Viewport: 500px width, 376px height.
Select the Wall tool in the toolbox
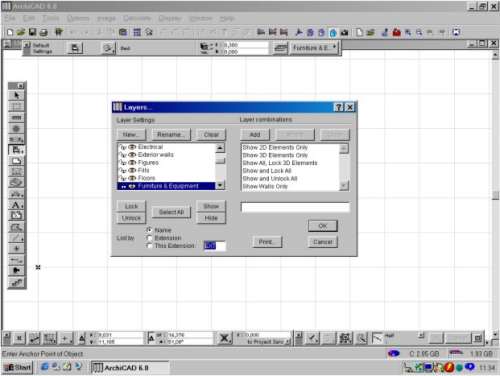pos(16,118)
